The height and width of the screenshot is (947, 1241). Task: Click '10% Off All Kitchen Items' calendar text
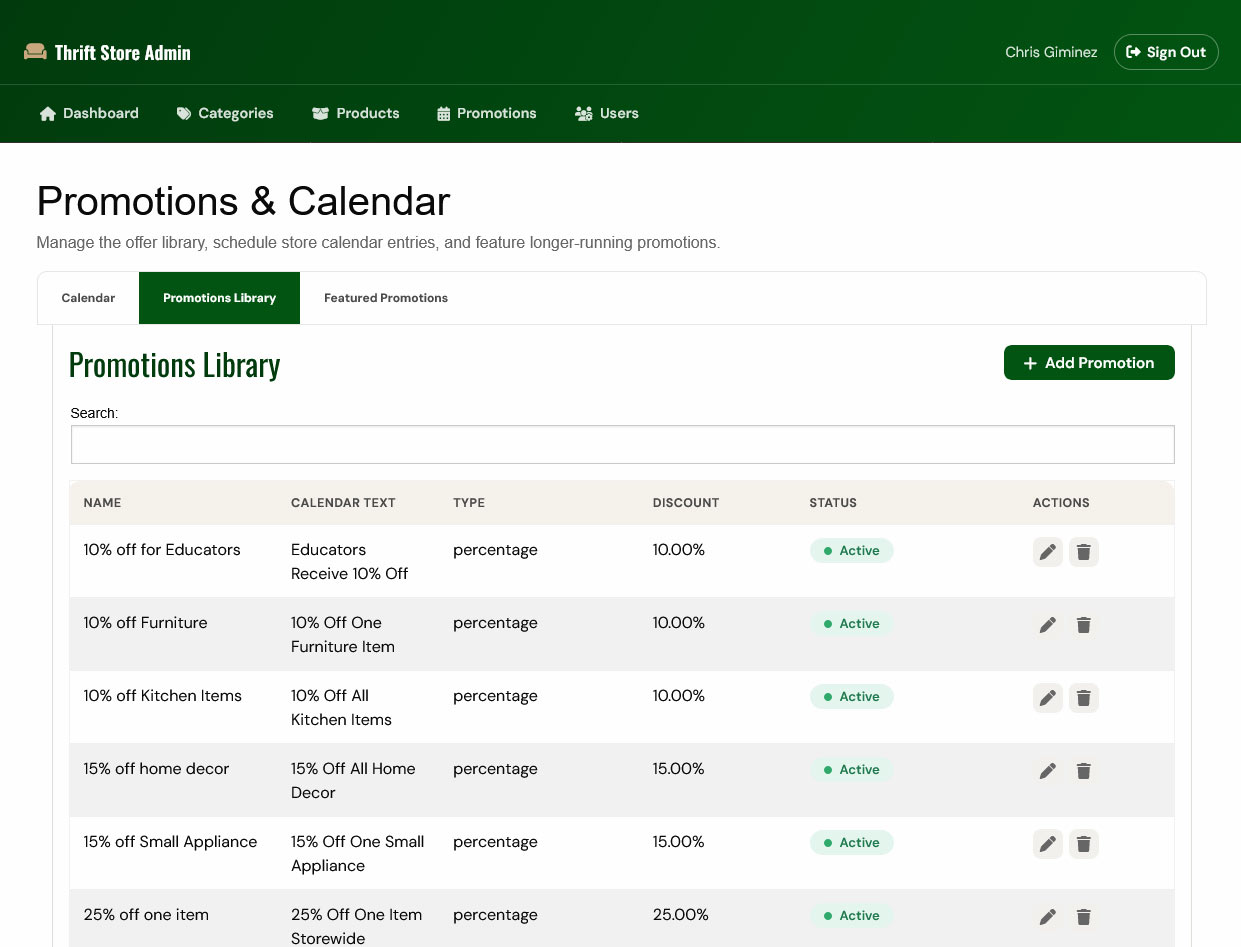(x=341, y=708)
